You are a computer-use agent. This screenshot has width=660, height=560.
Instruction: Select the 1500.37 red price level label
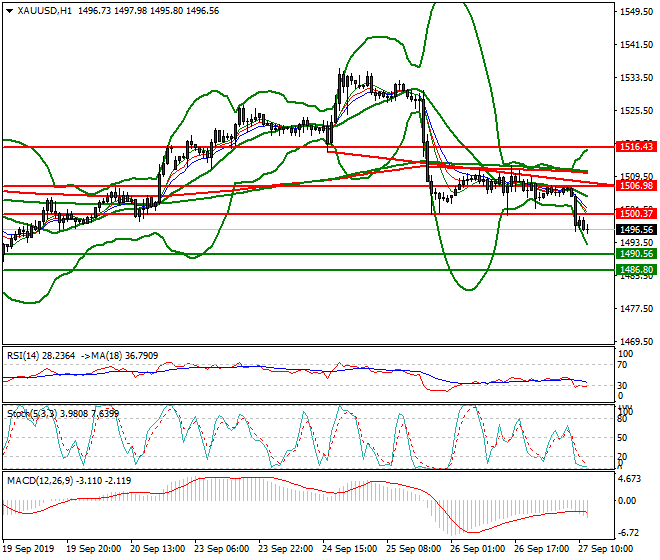point(636,213)
